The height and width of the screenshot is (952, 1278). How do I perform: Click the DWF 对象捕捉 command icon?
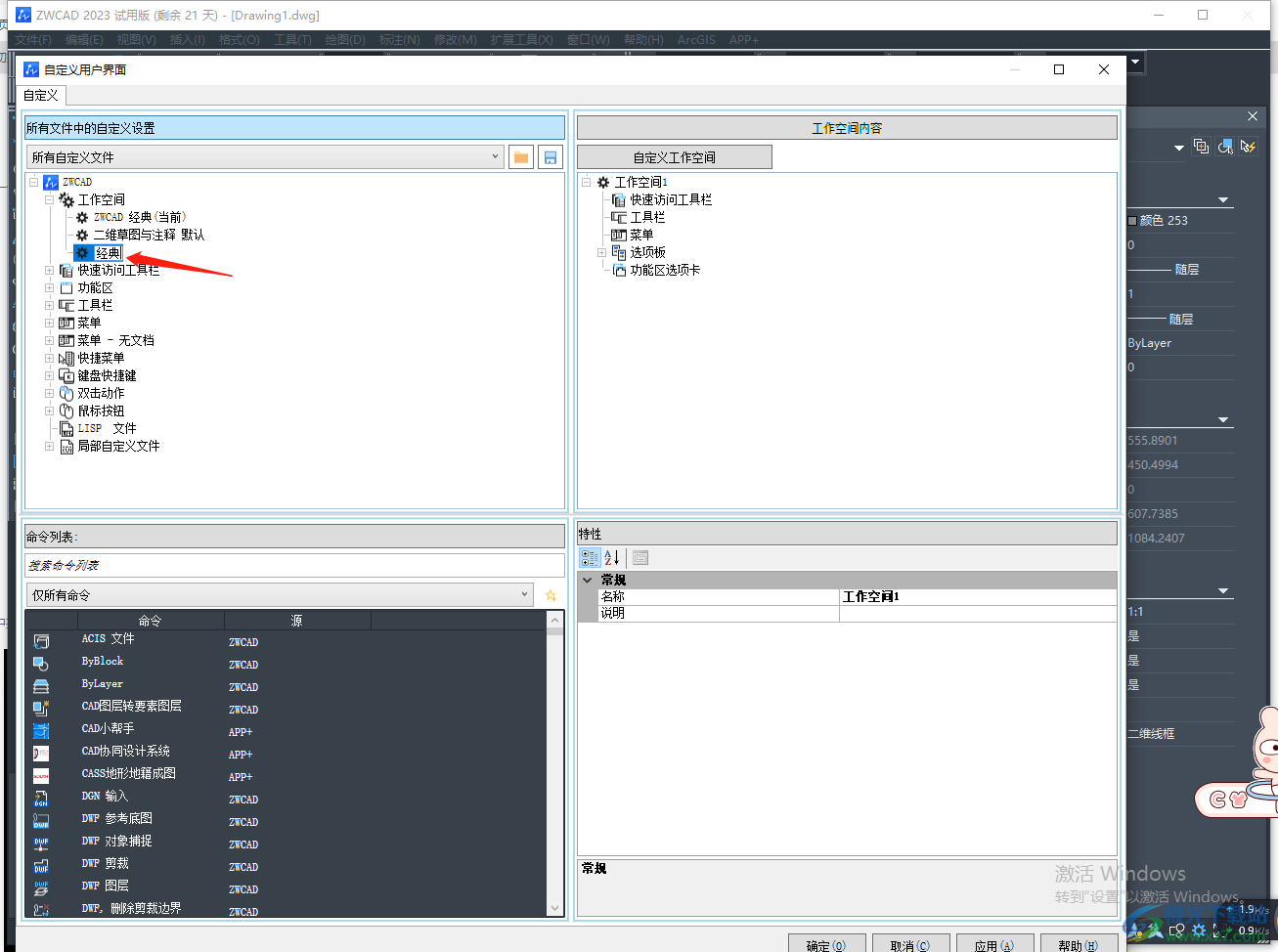pos(41,844)
